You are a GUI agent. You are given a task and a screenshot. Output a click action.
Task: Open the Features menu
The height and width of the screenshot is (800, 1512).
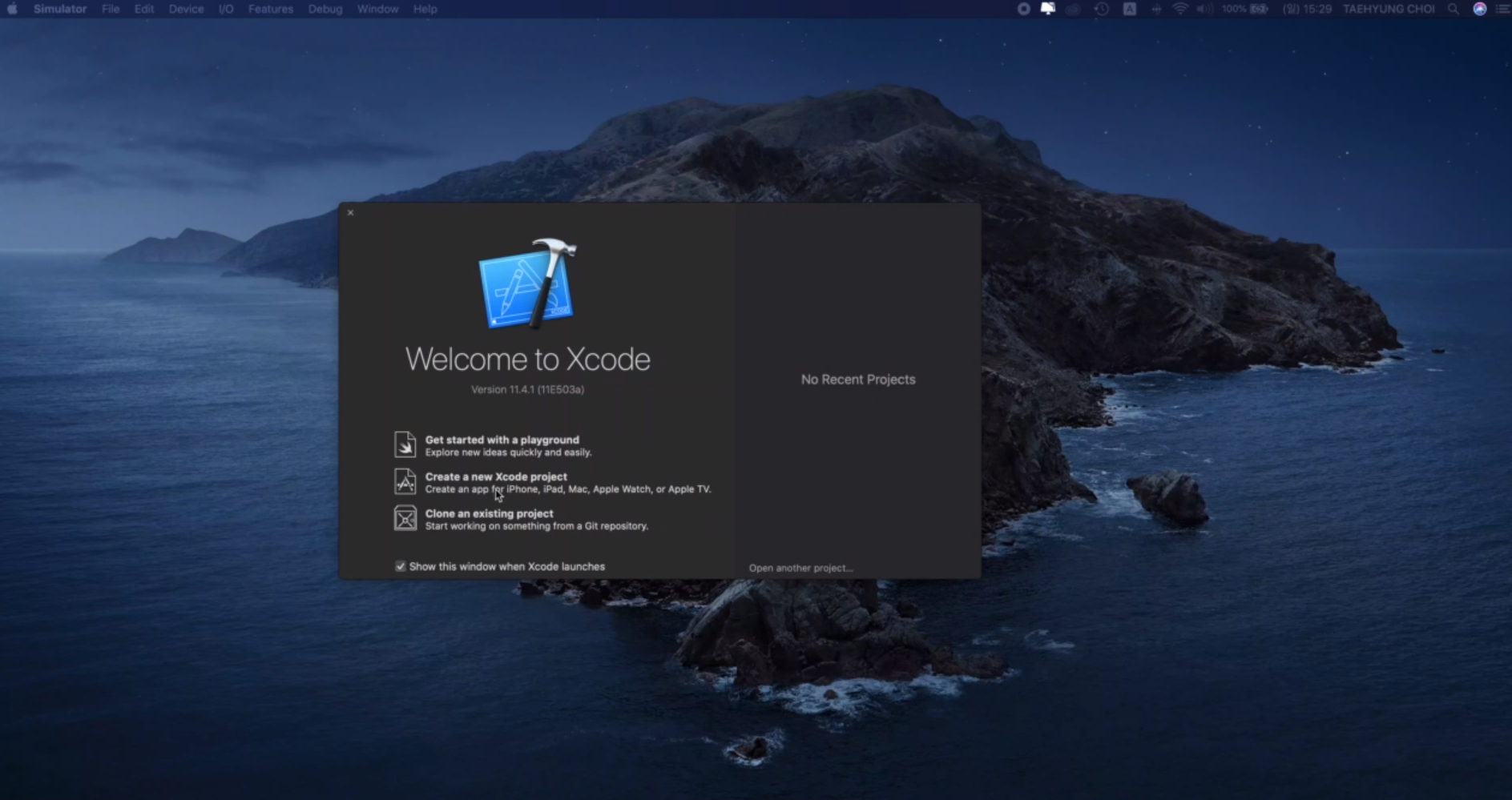[271, 9]
